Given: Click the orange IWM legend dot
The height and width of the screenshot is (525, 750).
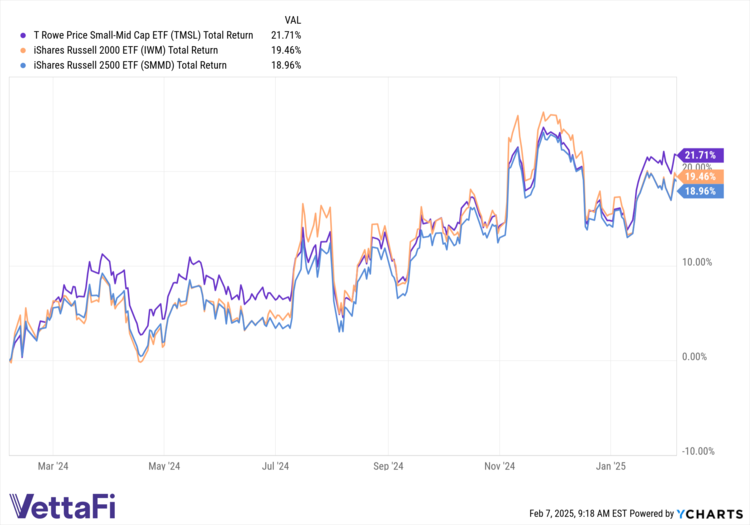Looking at the screenshot, I should (10, 49).
